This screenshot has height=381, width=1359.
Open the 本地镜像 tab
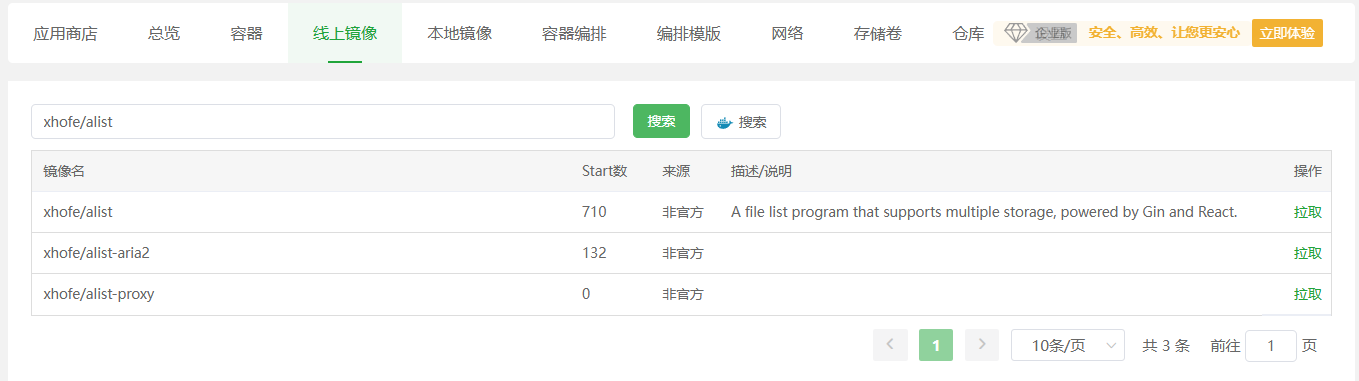[x=459, y=33]
